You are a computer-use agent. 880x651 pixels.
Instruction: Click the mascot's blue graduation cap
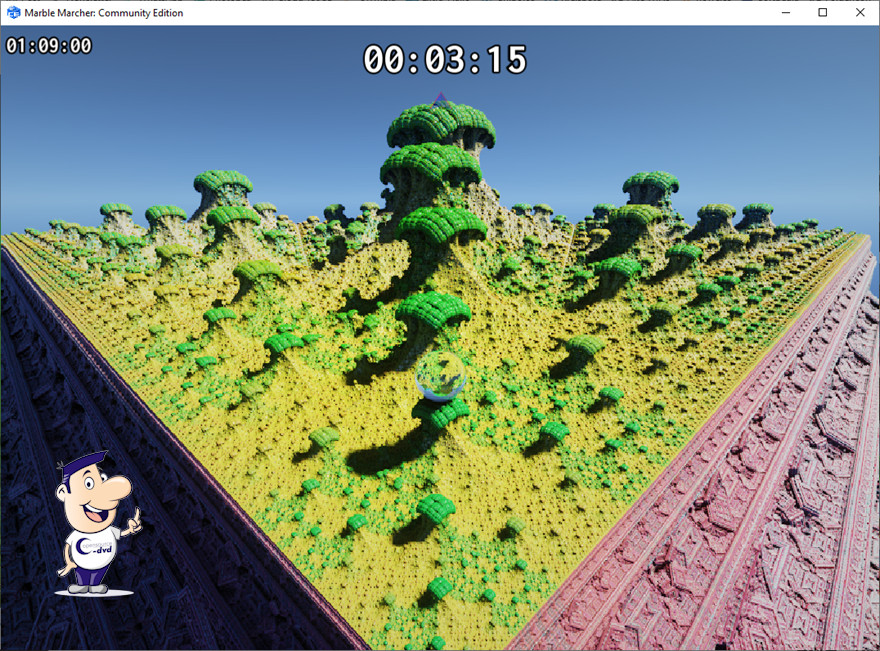(82, 463)
